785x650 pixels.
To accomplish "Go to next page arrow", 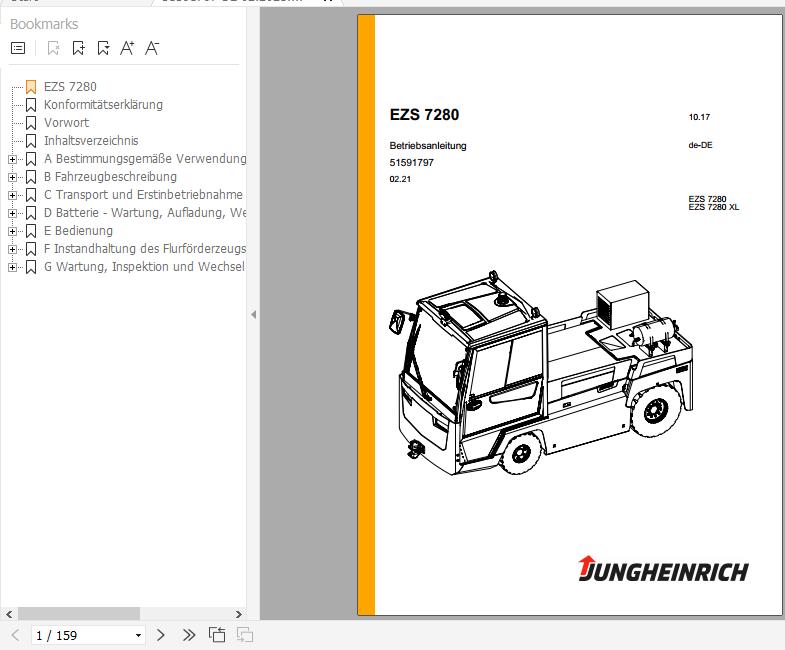I will (160, 635).
